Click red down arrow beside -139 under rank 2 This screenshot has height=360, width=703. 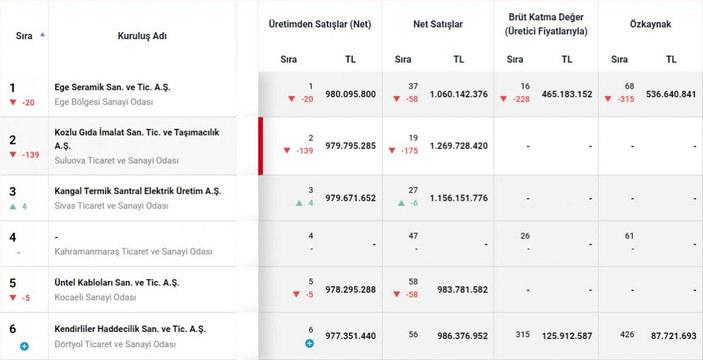pyautogui.click(x=13, y=155)
